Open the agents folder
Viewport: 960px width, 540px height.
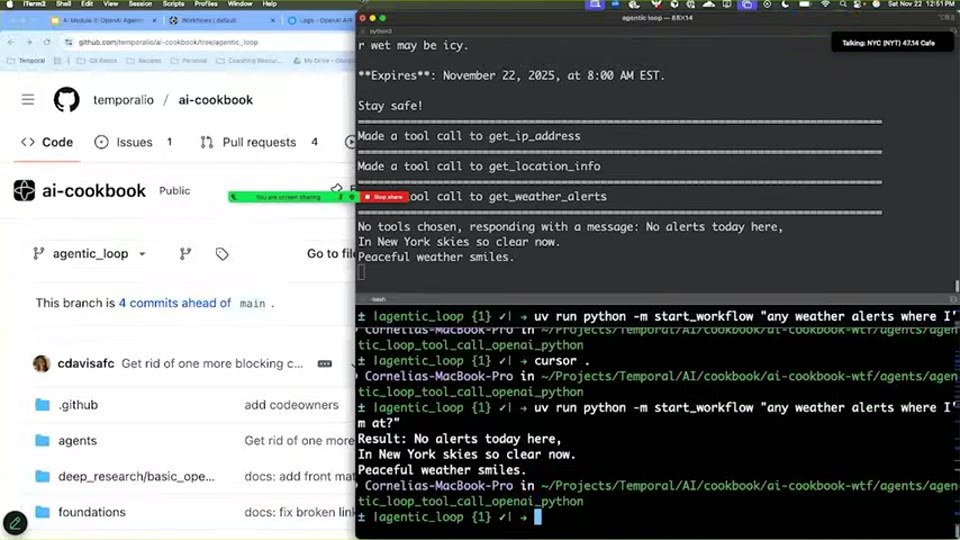[x=77, y=440]
